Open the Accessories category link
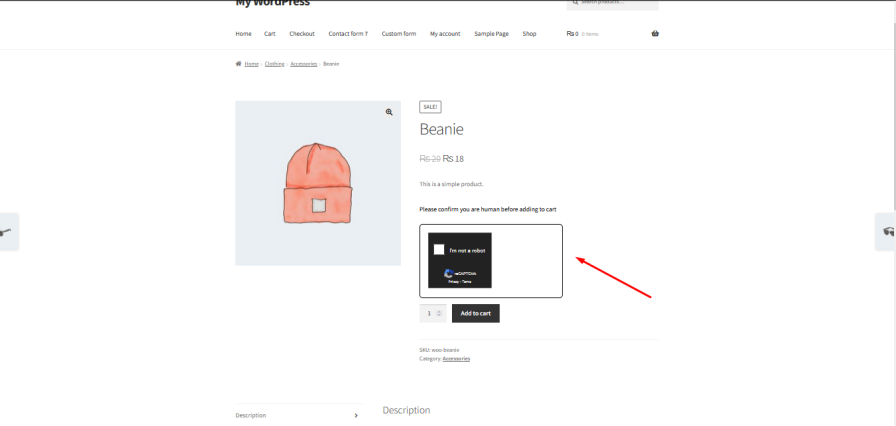Screen dimensions: 896x426 coord(456,359)
